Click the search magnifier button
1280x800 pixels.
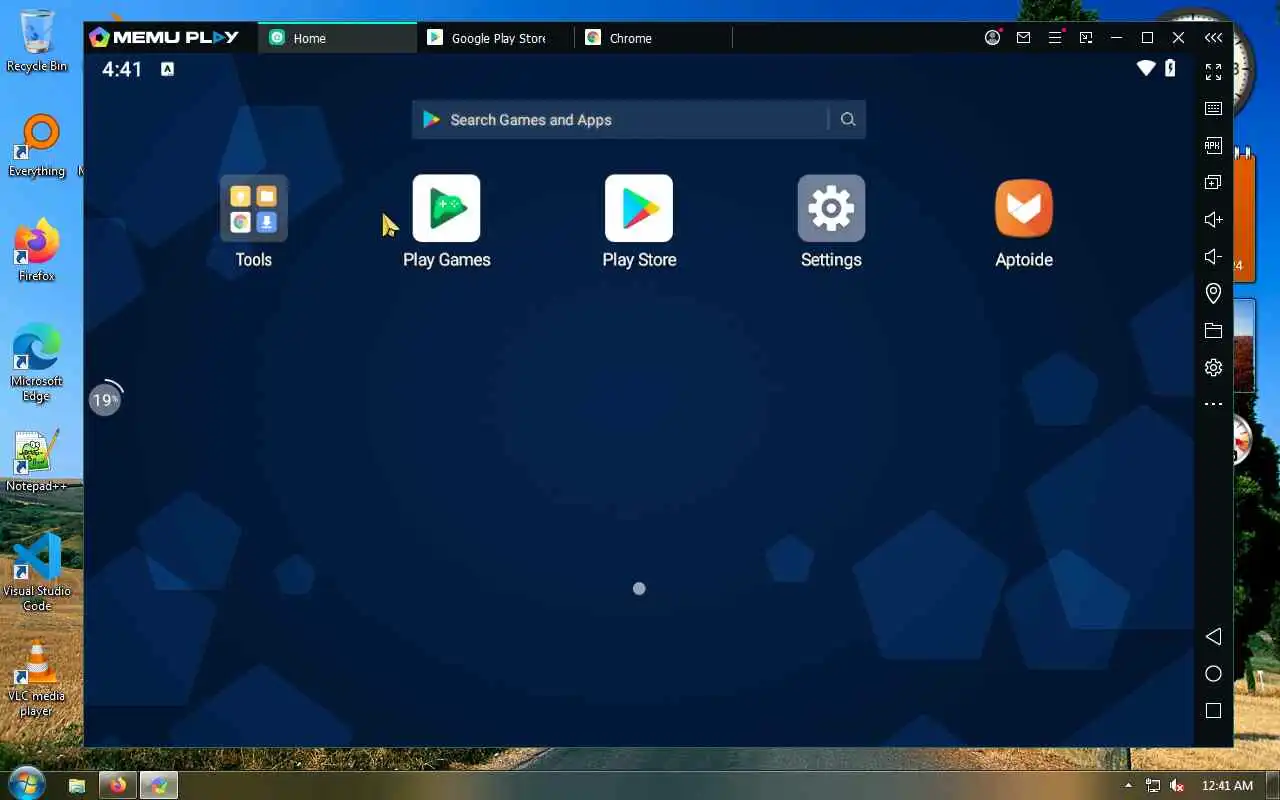(848, 119)
